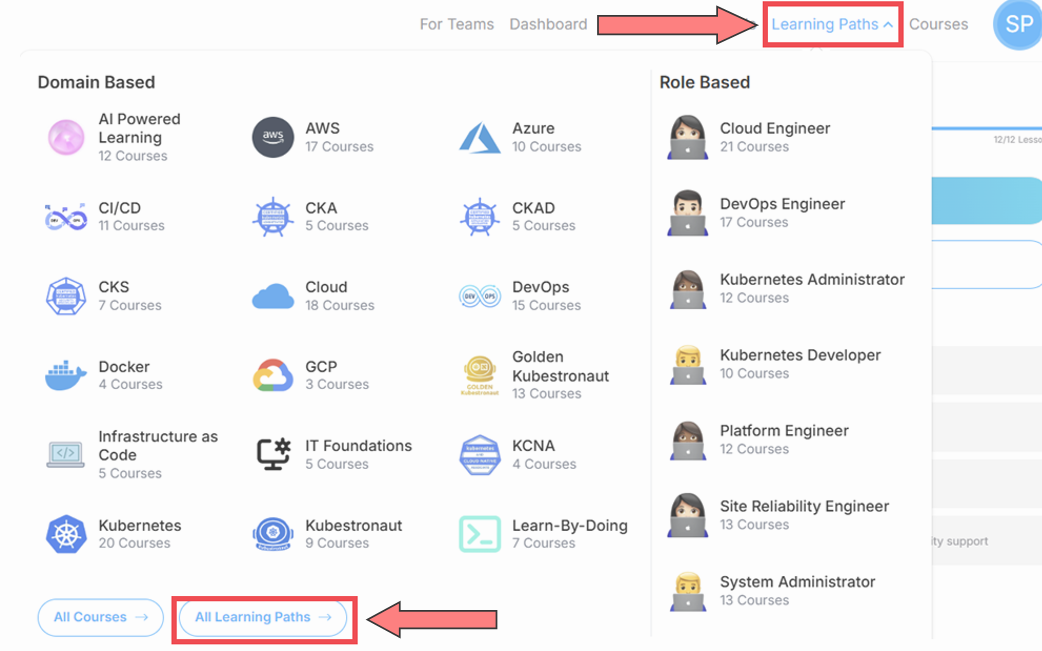Open the Courses nav item
Image resolution: width=1042 pixels, height=651 pixels.
(x=938, y=25)
